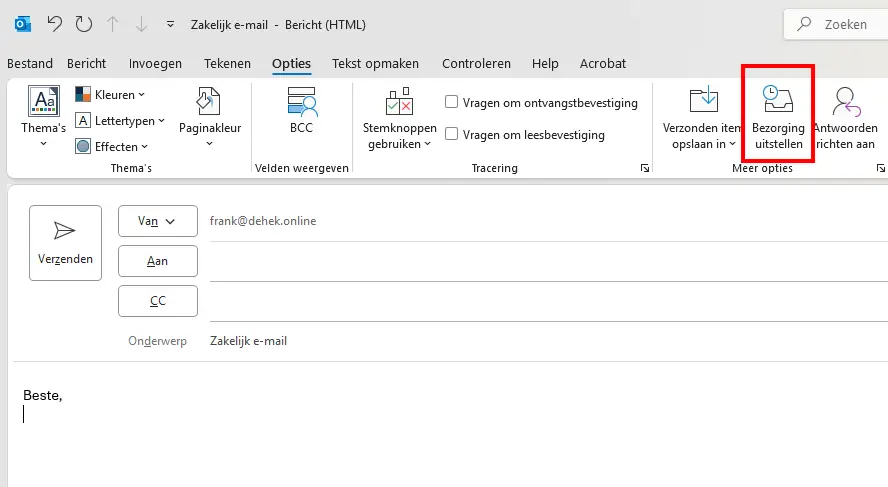This screenshot has height=487, width=888.
Task: Click into the Onderwerp subject field
Action: [x=547, y=341]
